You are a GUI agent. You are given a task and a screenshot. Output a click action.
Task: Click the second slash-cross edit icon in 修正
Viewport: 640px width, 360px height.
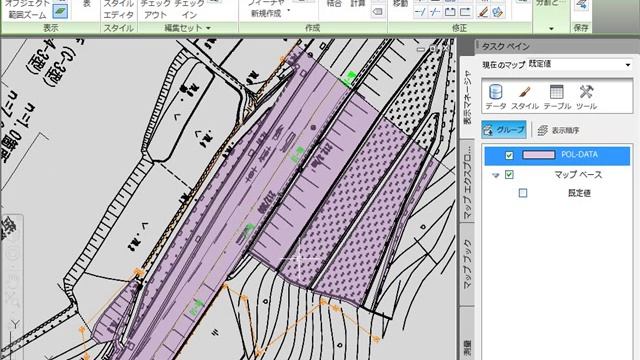pos(435,12)
